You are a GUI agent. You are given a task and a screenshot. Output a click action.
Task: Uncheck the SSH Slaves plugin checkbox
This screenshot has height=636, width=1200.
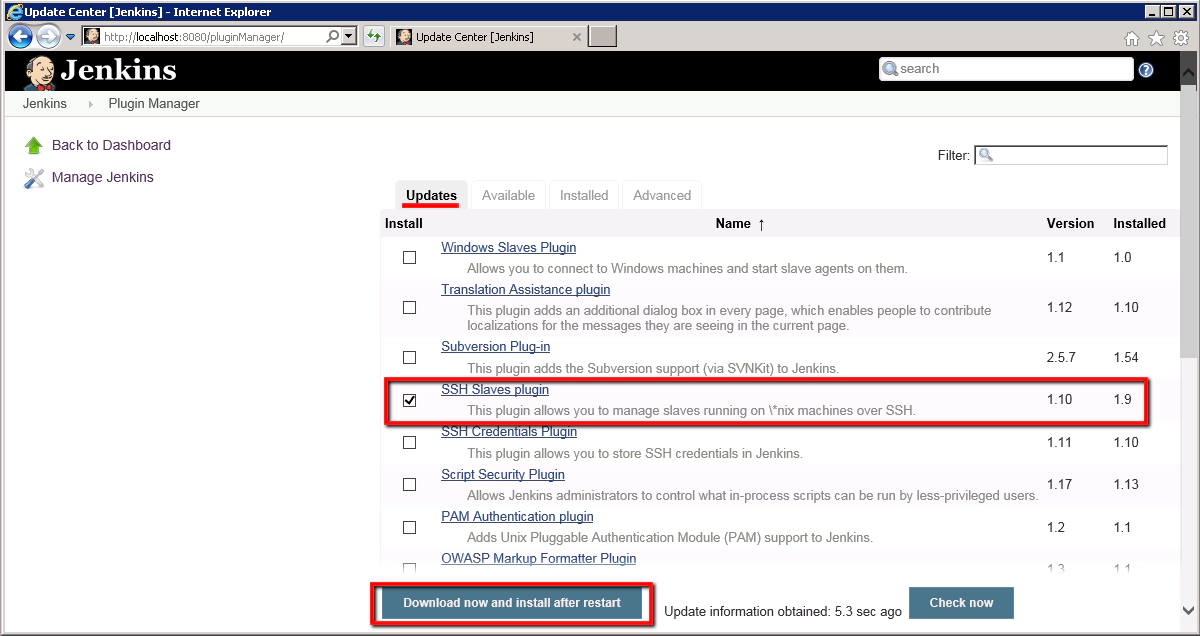tap(409, 400)
